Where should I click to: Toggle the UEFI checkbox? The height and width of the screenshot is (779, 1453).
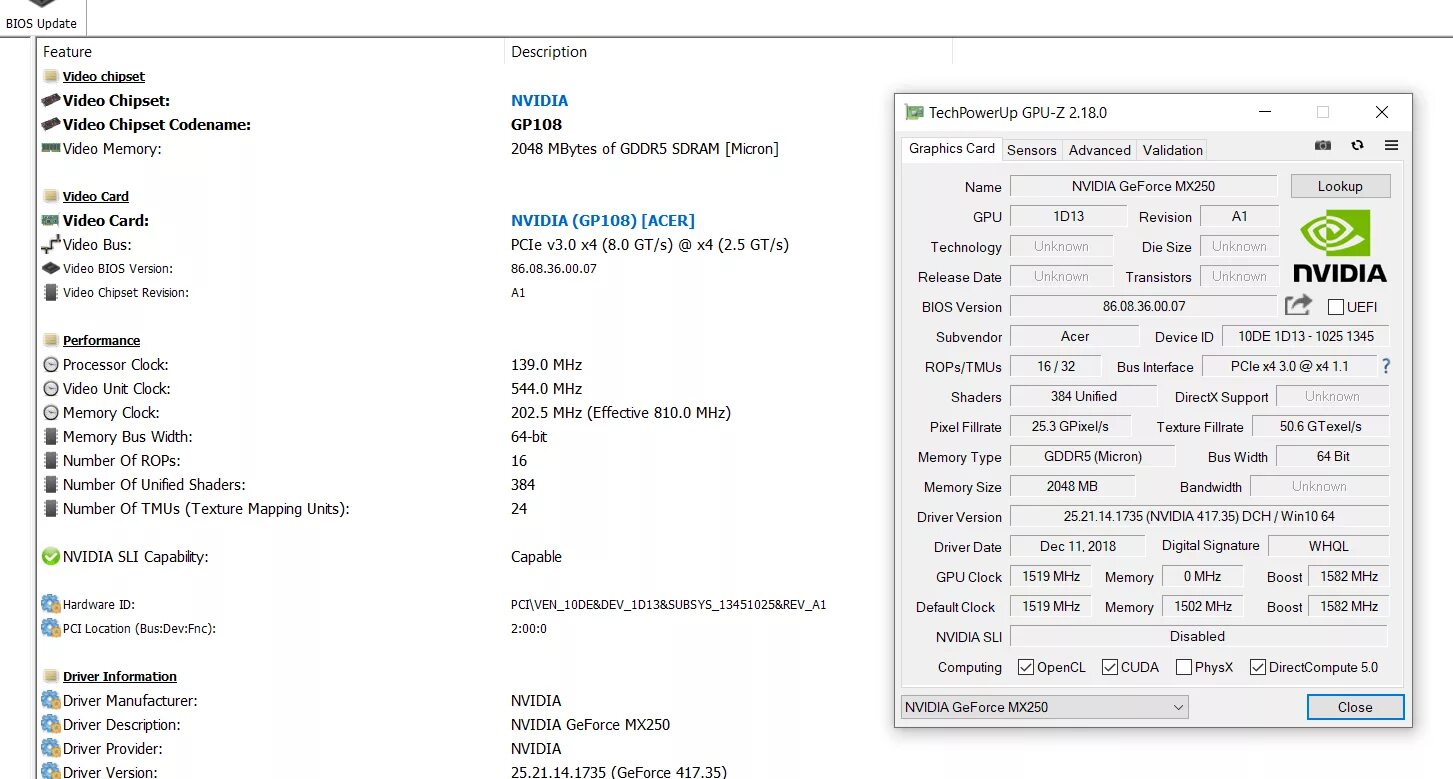(x=1336, y=306)
